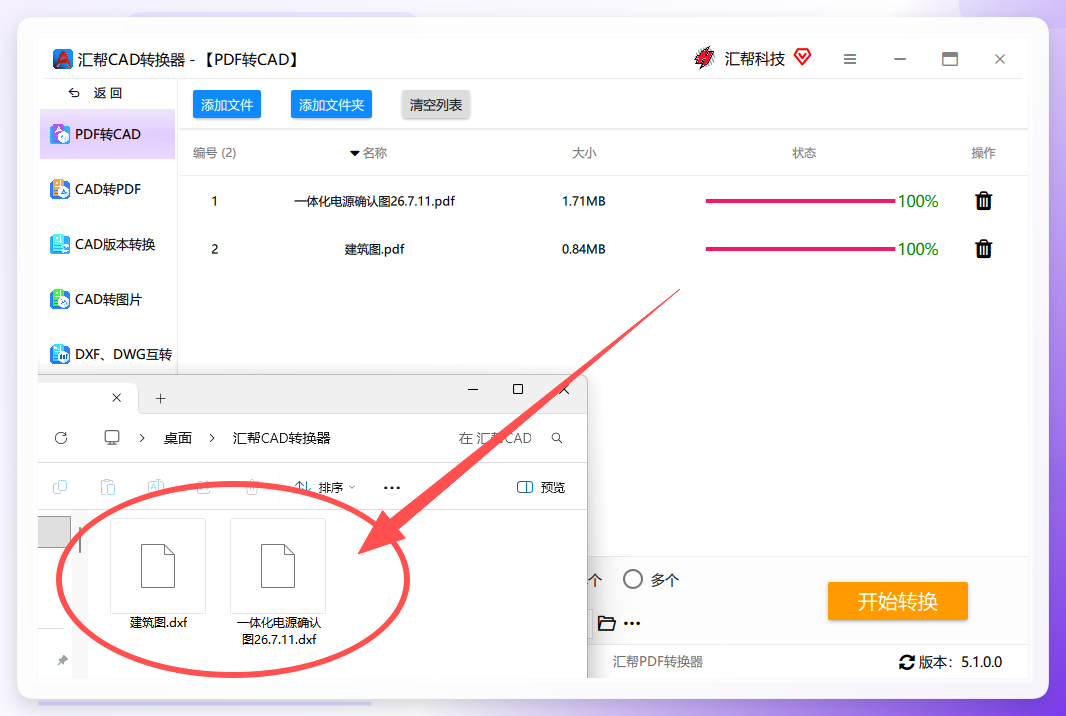Click the 大小 column header
1066x716 pixels.
coord(584,153)
